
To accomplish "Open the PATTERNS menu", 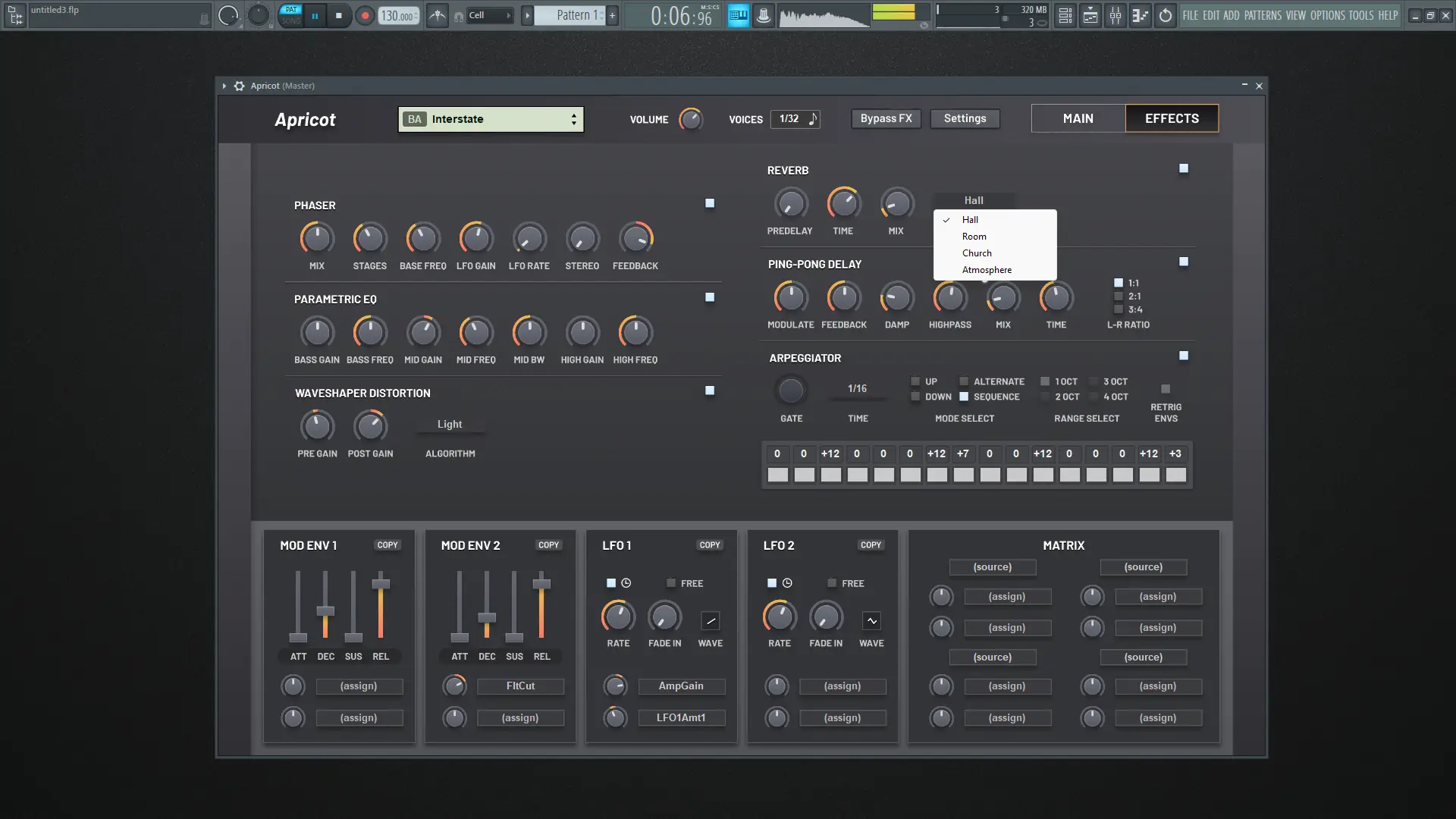I will point(1263,15).
